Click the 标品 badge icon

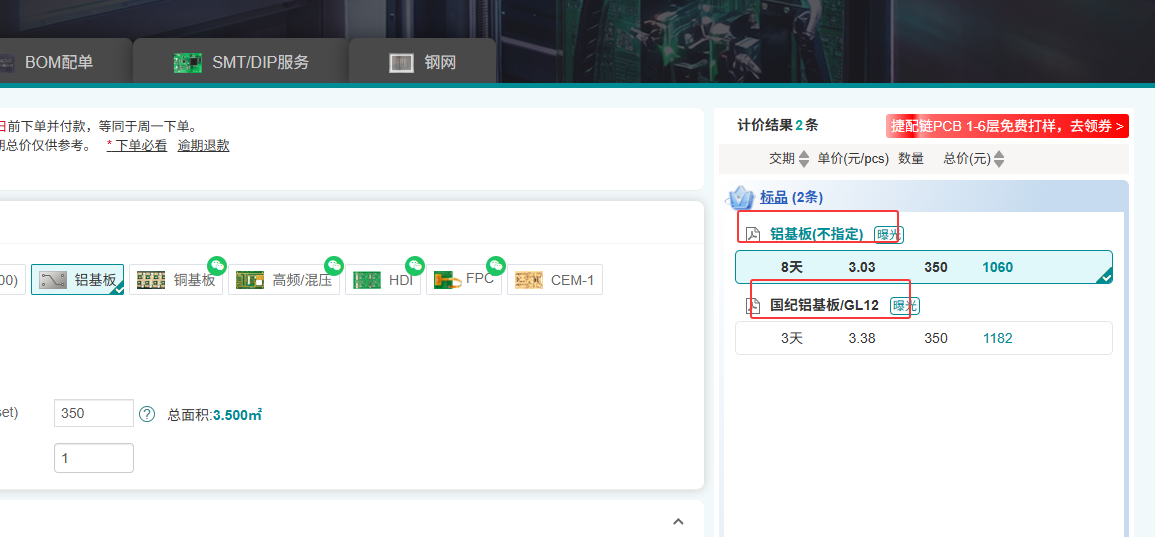740,197
